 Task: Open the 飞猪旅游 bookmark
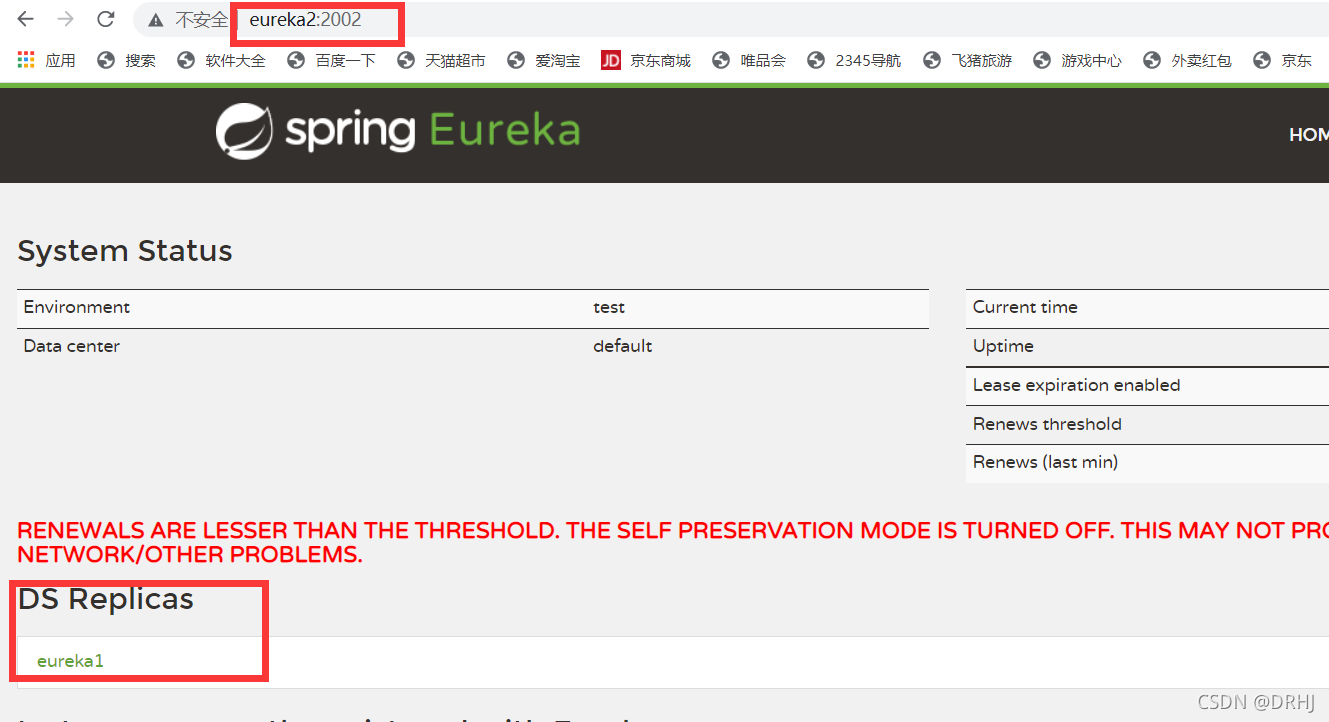tap(967, 61)
